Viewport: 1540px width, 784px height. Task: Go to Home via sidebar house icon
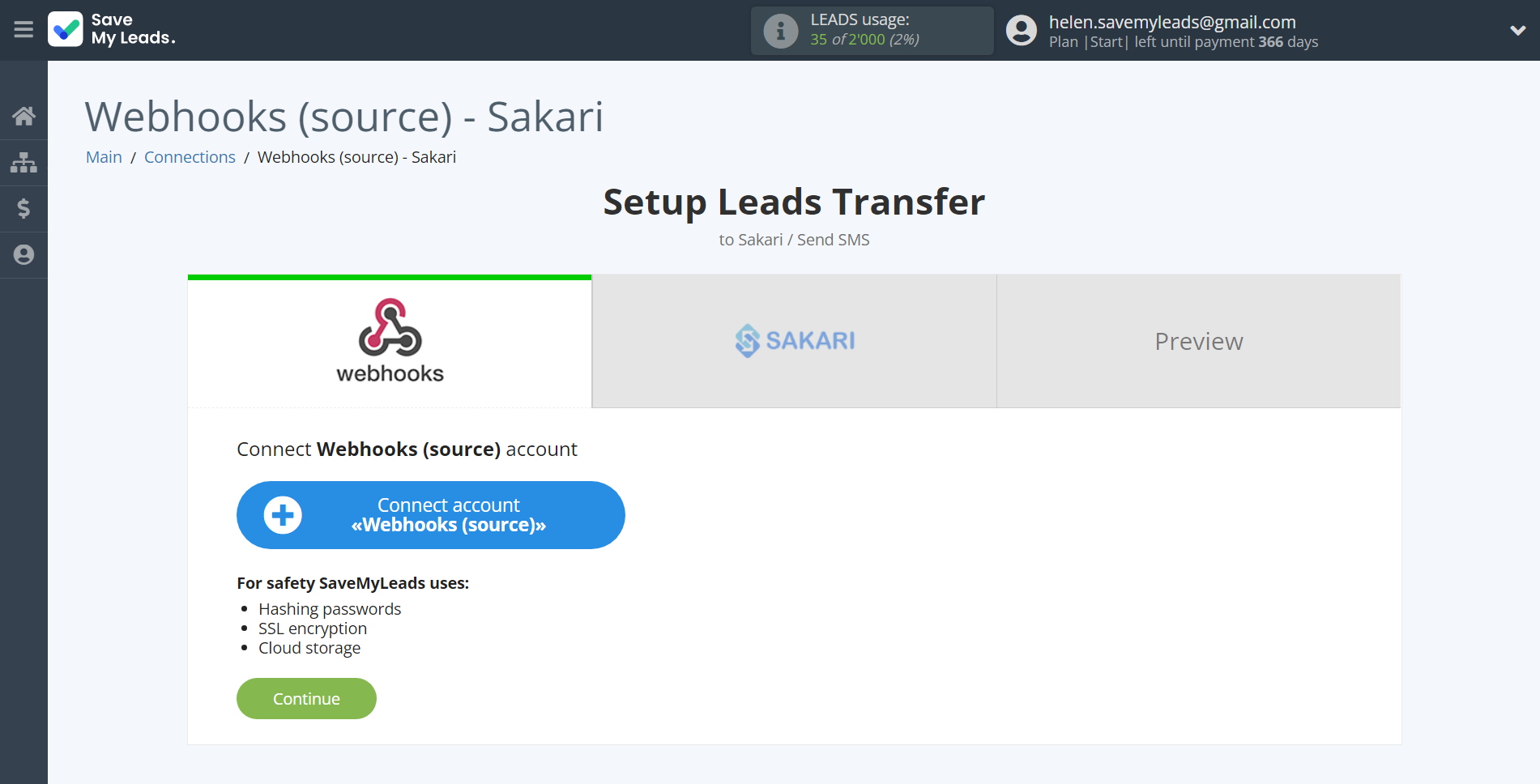coord(23,117)
